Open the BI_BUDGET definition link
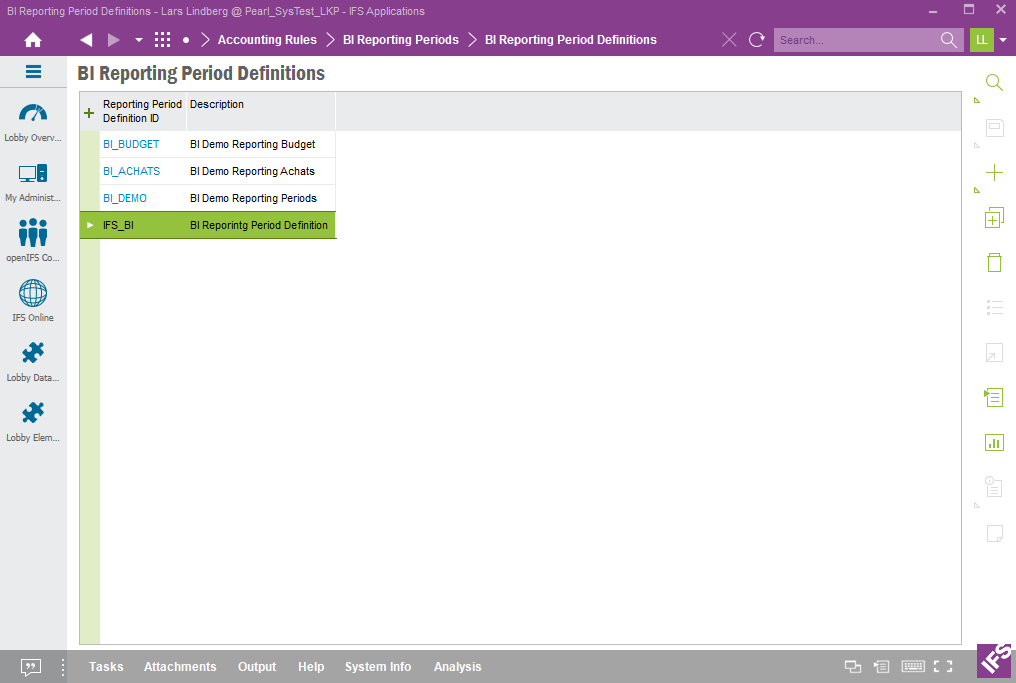This screenshot has width=1016, height=683. point(131,145)
